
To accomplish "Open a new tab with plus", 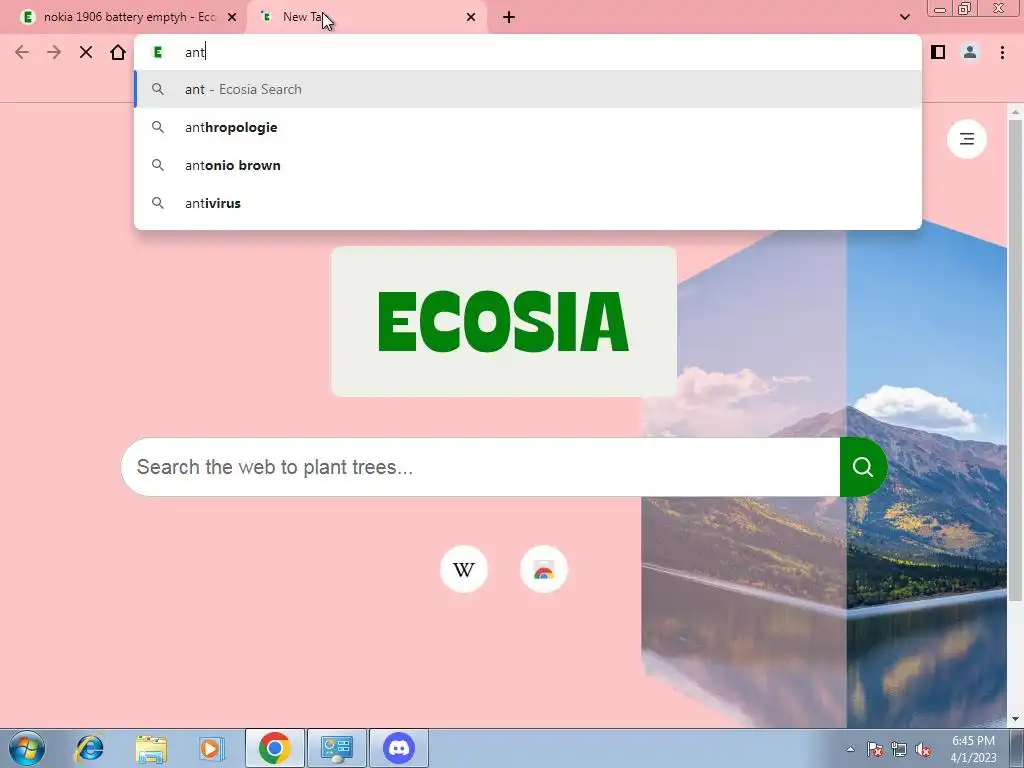I will (509, 17).
